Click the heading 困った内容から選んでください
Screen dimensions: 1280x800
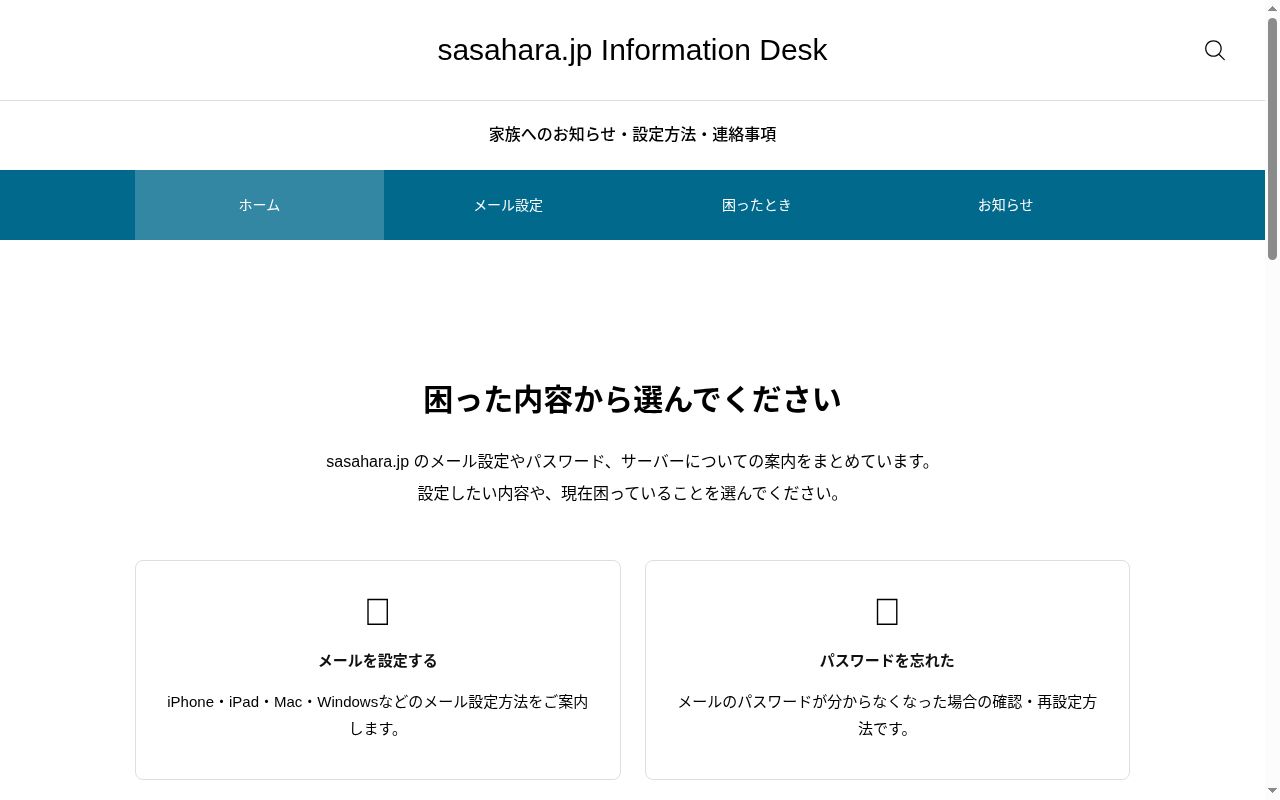(632, 400)
